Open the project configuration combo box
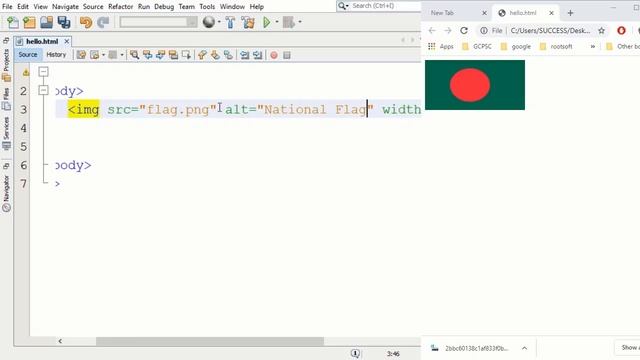Viewport: 640px width, 360px height. pos(159,22)
